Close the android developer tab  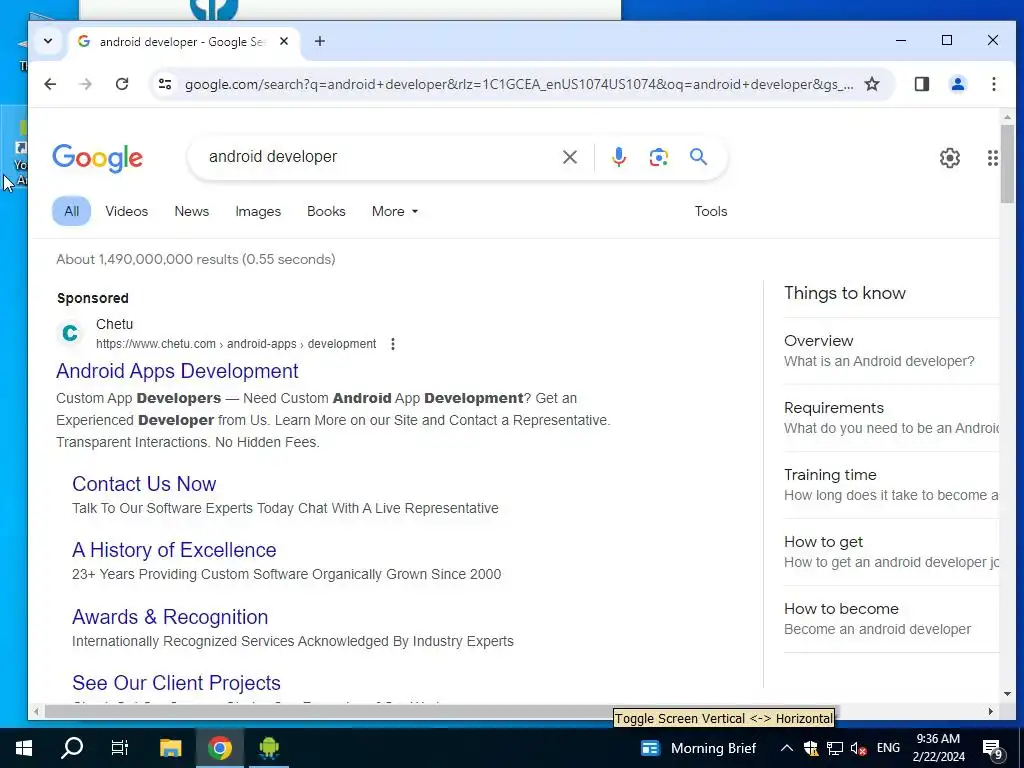pyautogui.click(x=283, y=41)
